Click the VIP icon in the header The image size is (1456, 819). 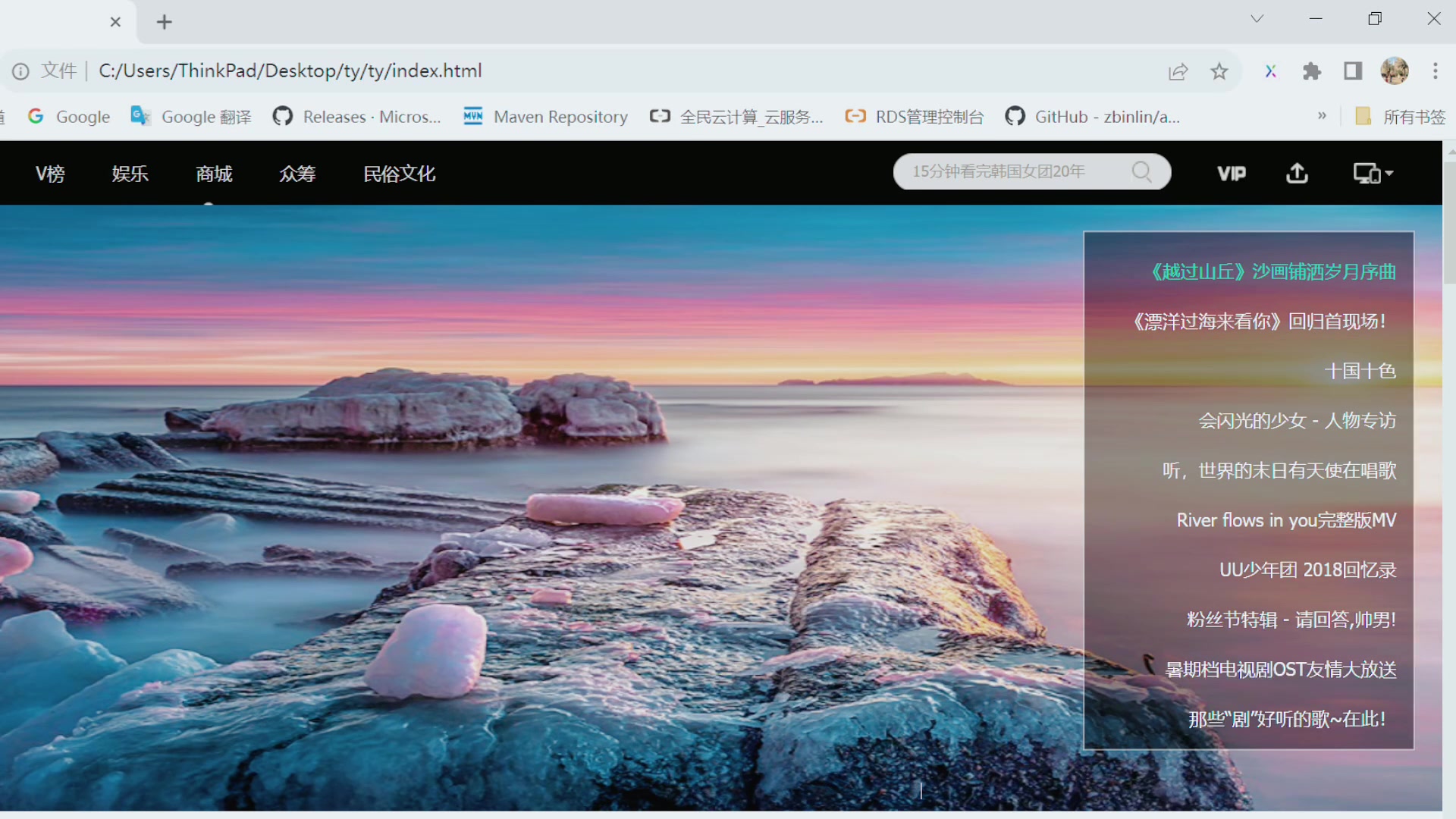pos(1232,174)
